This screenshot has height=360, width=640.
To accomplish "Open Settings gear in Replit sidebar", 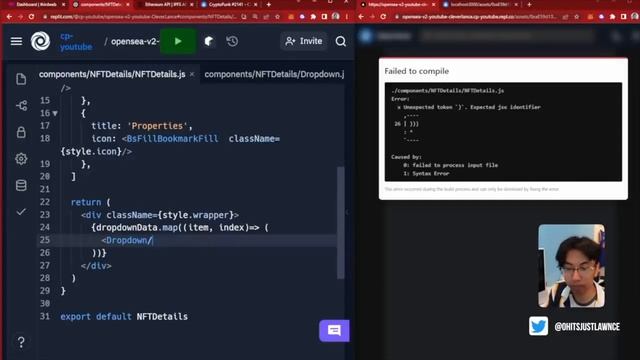I will (x=21, y=159).
